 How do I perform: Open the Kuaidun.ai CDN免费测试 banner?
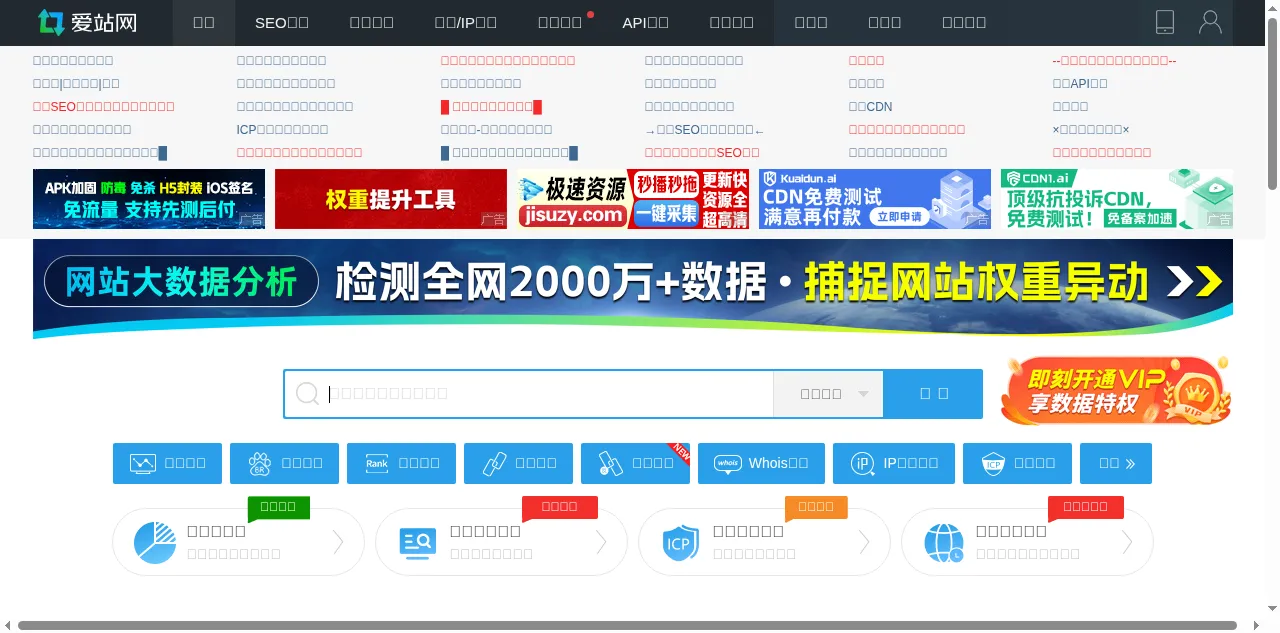[x=875, y=199]
